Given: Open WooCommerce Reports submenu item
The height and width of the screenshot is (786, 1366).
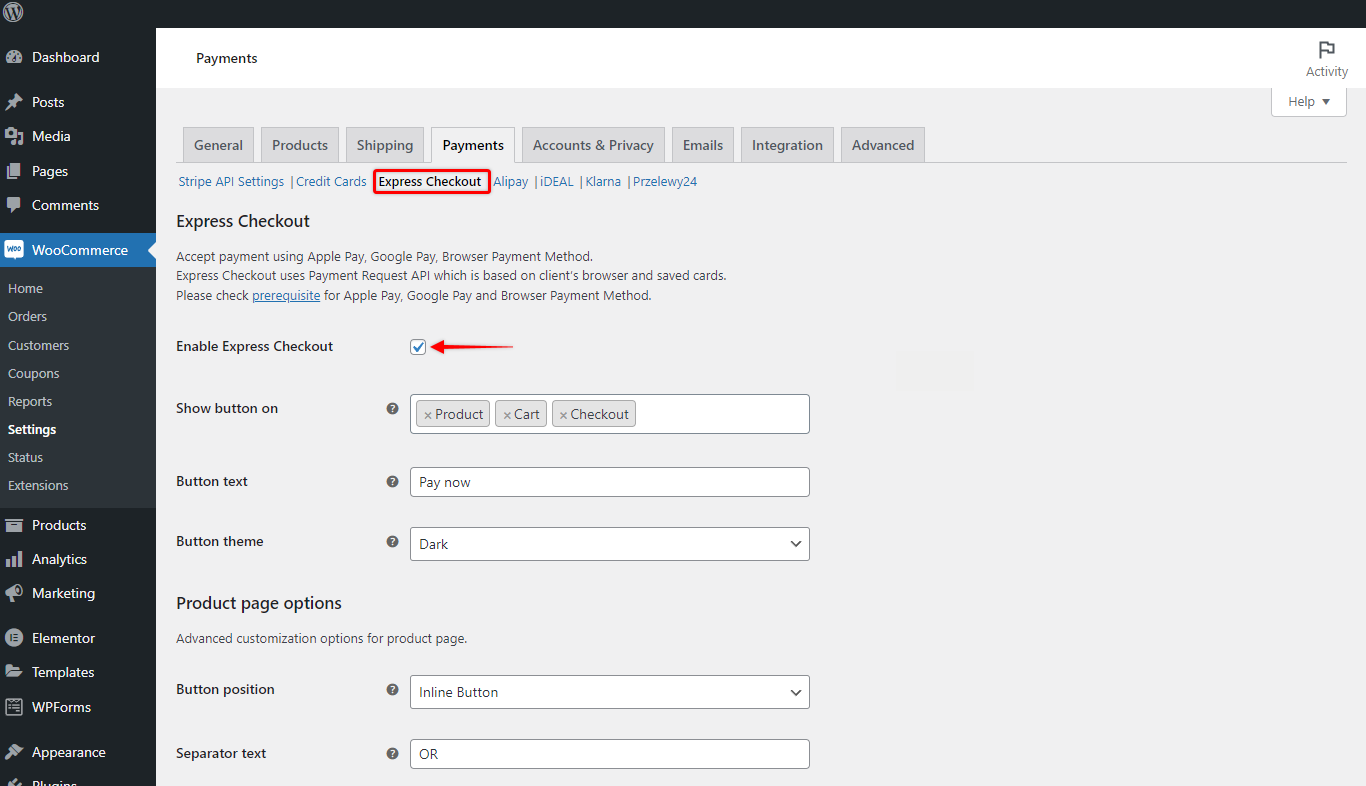Looking at the screenshot, I should pyautogui.click(x=30, y=401).
